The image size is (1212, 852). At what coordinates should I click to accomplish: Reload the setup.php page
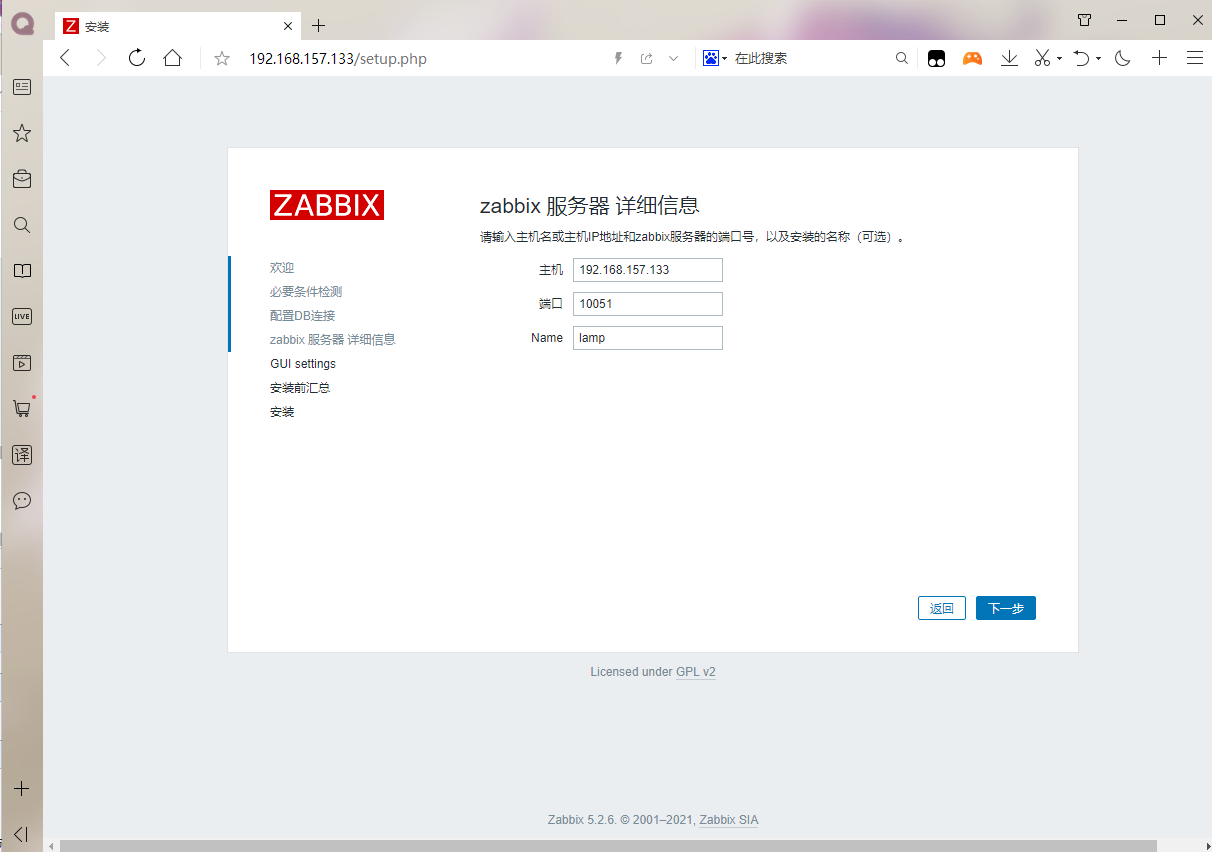tap(137, 58)
